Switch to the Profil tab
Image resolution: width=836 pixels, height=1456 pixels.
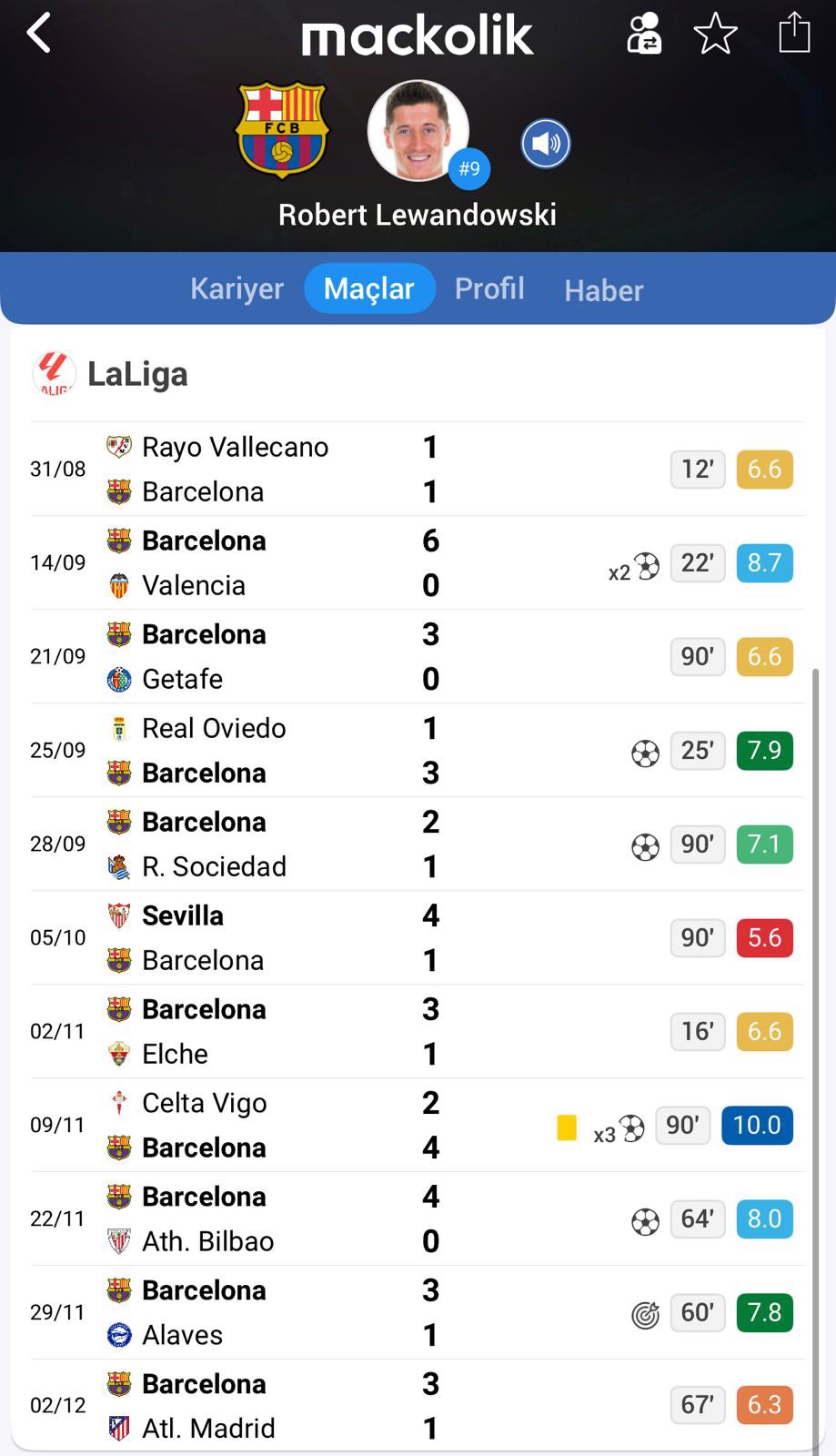click(x=489, y=288)
